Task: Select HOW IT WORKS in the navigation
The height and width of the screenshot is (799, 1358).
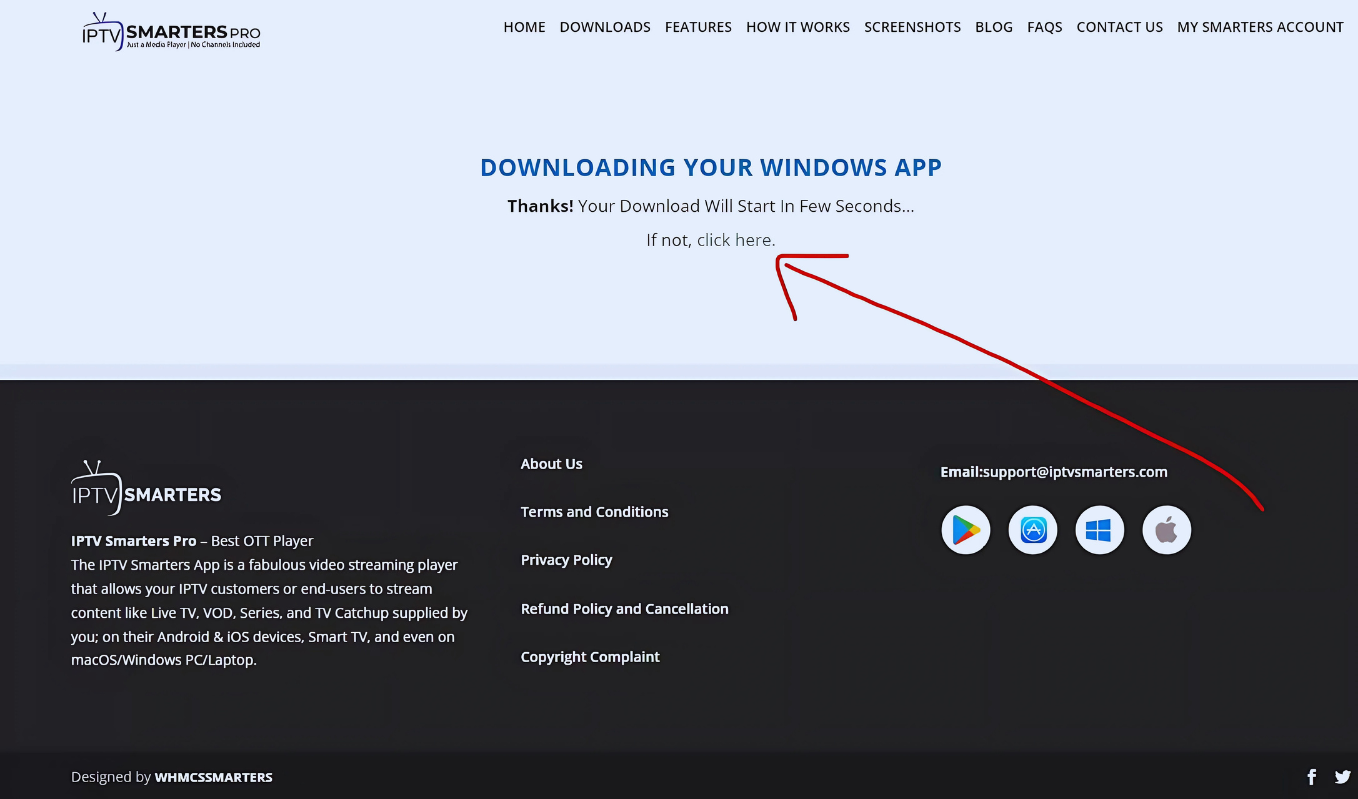Action: point(798,27)
